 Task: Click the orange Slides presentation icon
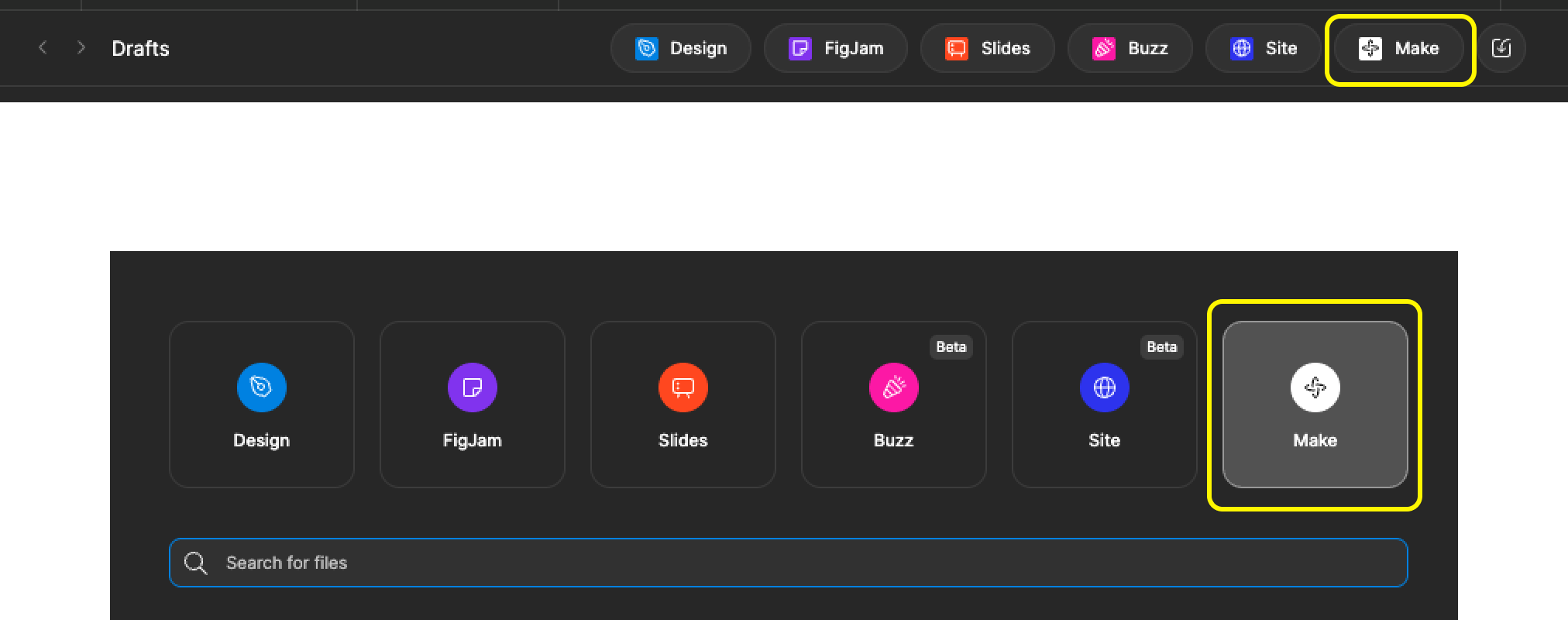[683, 387]
